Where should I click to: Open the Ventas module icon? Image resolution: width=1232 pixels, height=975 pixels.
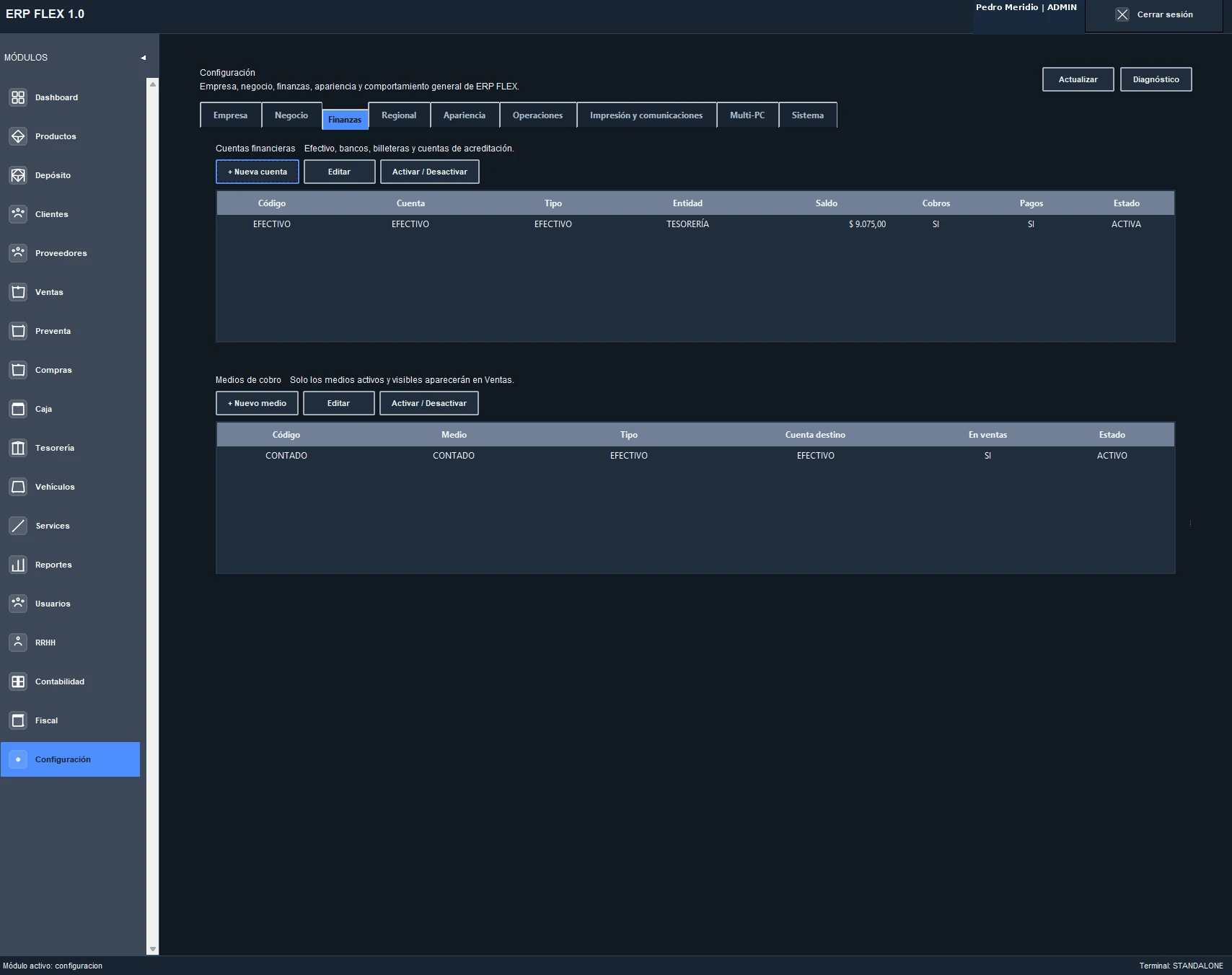18,292
